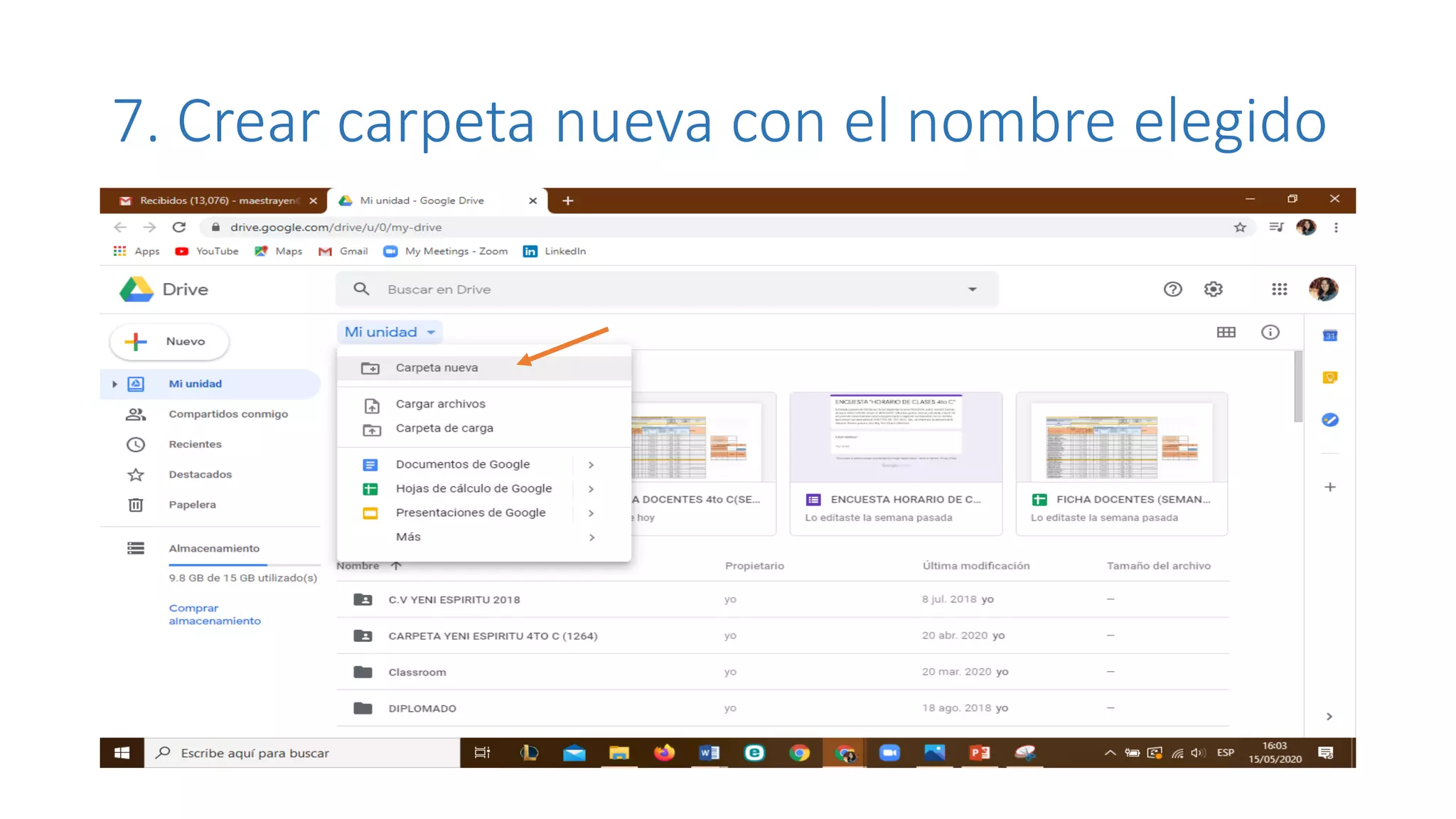Open Drive support help icon
This screenshot has width=1456, height=819.
point(1172,289)
